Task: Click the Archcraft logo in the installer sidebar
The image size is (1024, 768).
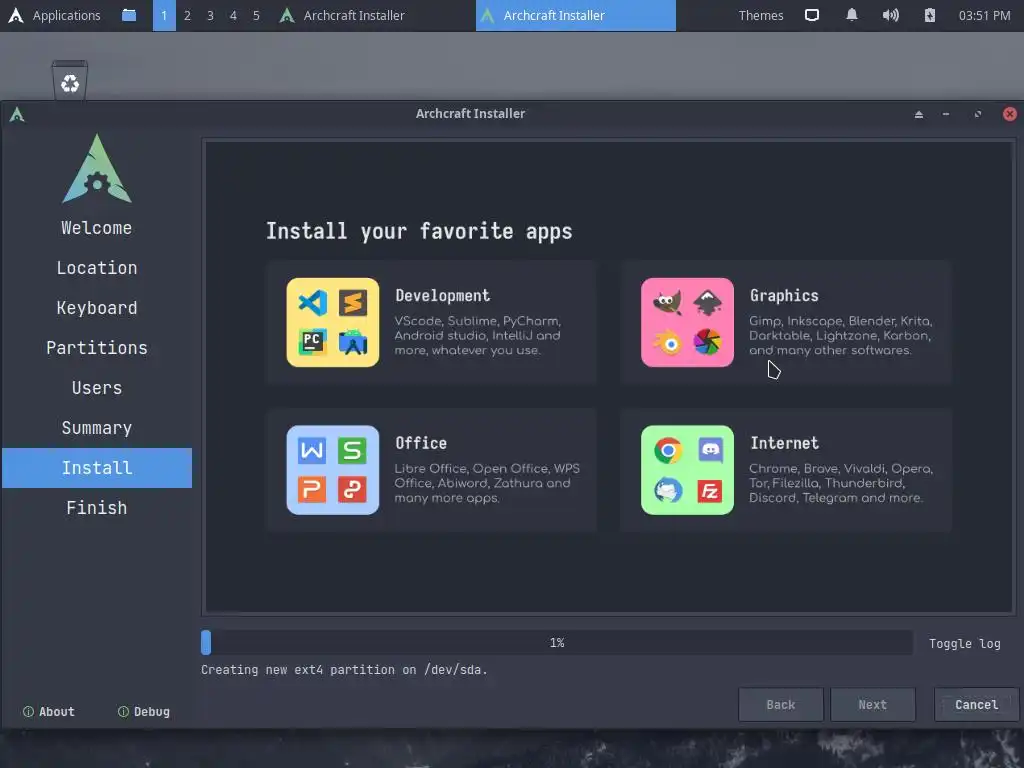Action: pos(97,168)
